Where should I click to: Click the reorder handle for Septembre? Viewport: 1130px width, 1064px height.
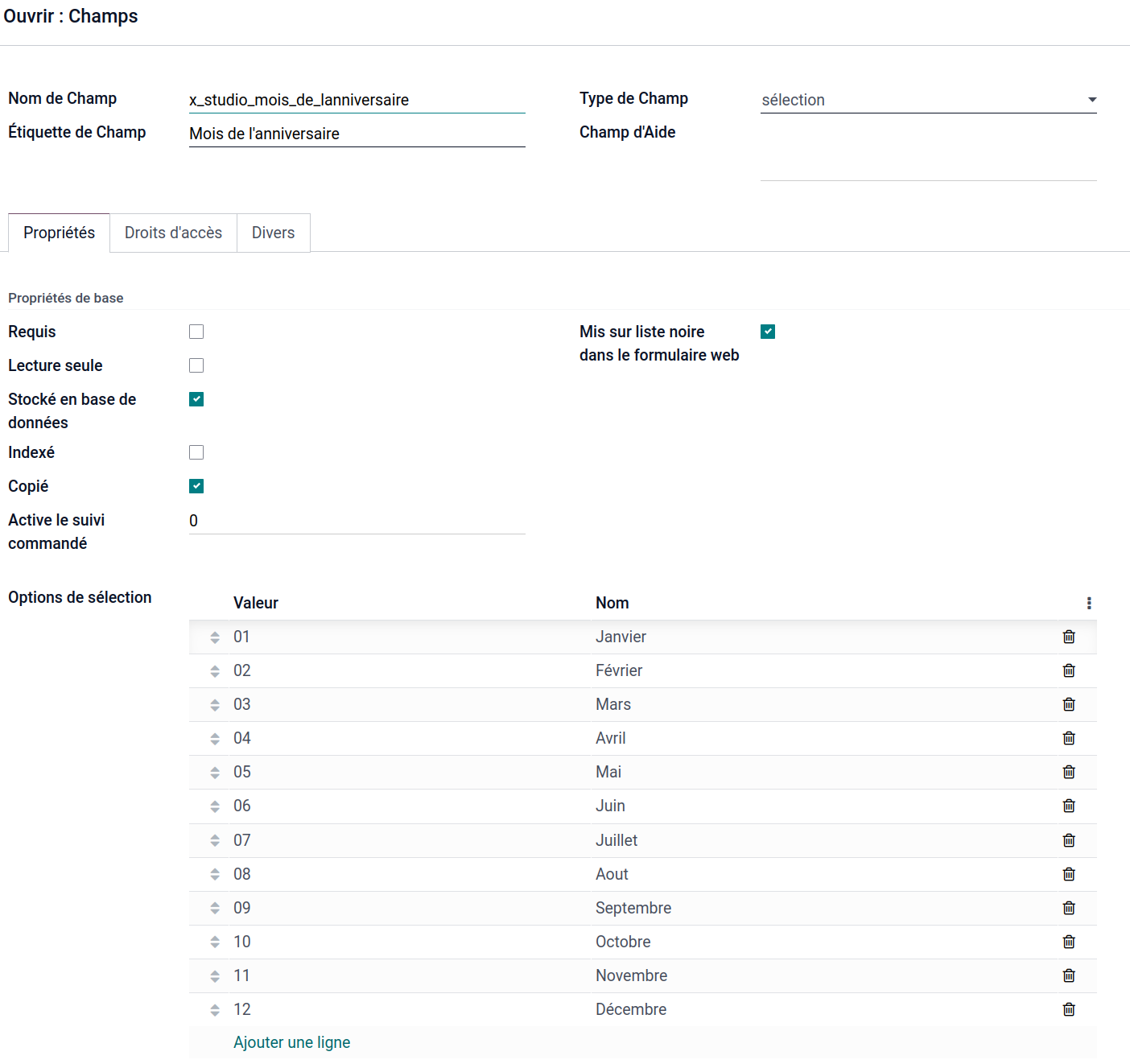(215, 908)
